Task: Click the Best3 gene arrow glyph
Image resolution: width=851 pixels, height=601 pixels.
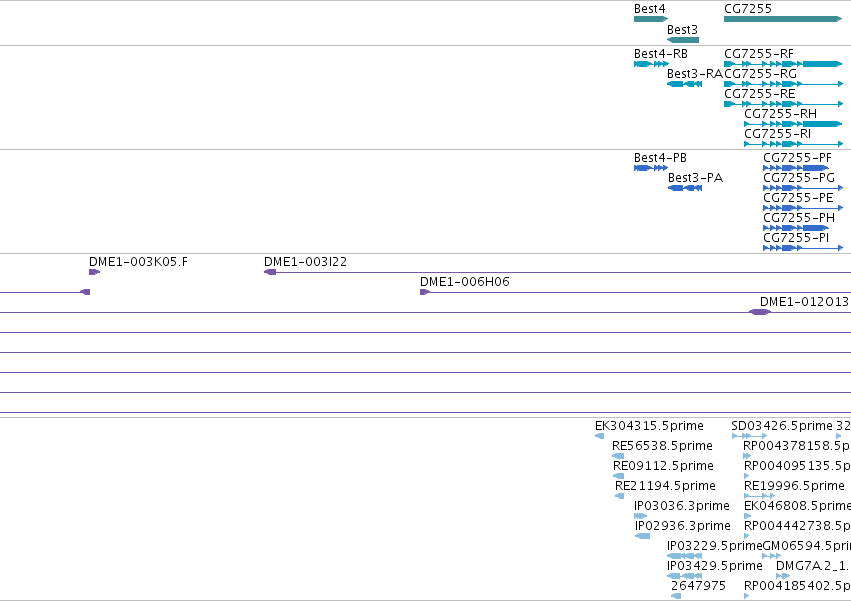Action: coord(683,40)
